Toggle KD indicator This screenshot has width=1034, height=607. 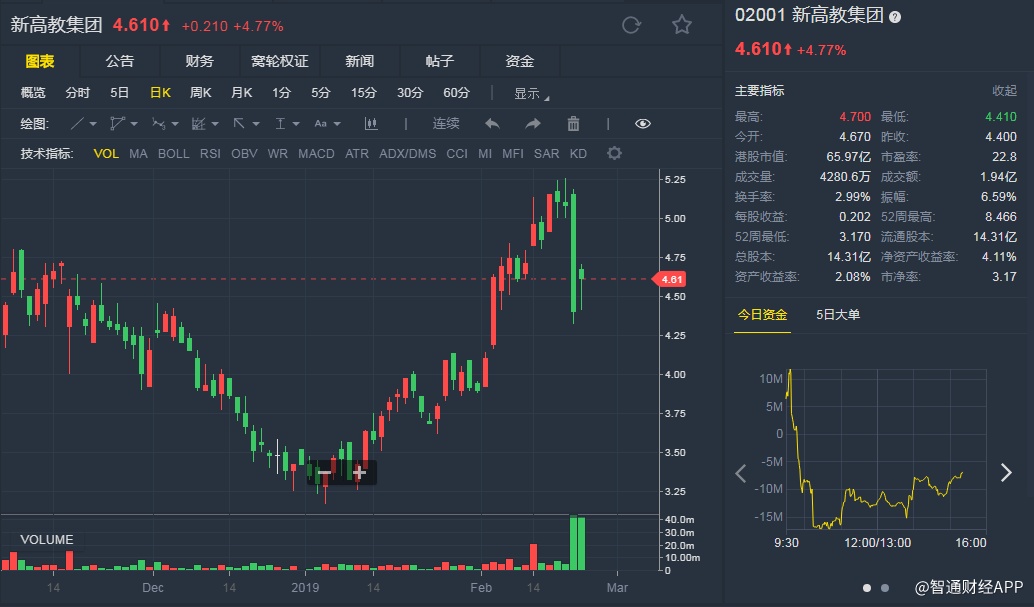pyautogui.click(x=578, y=154)
